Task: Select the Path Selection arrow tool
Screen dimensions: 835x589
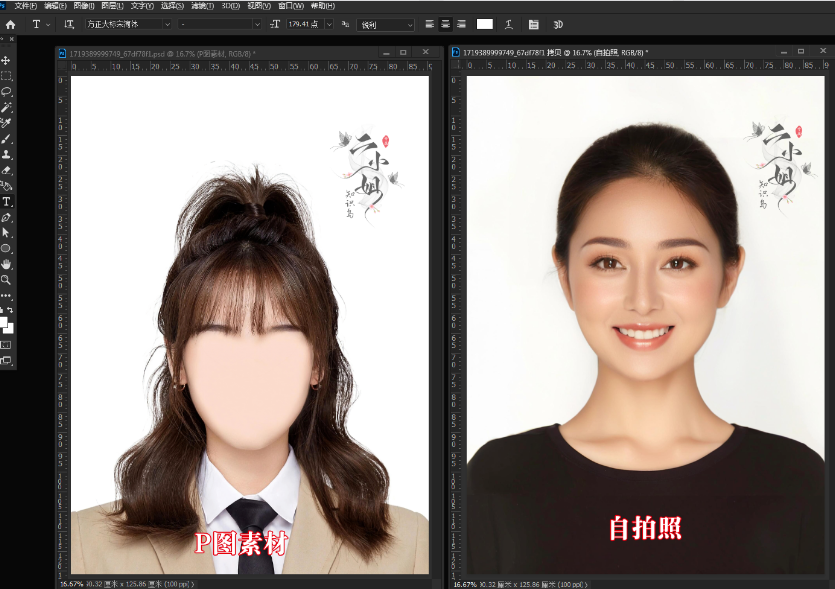Action: click(6, 233)
